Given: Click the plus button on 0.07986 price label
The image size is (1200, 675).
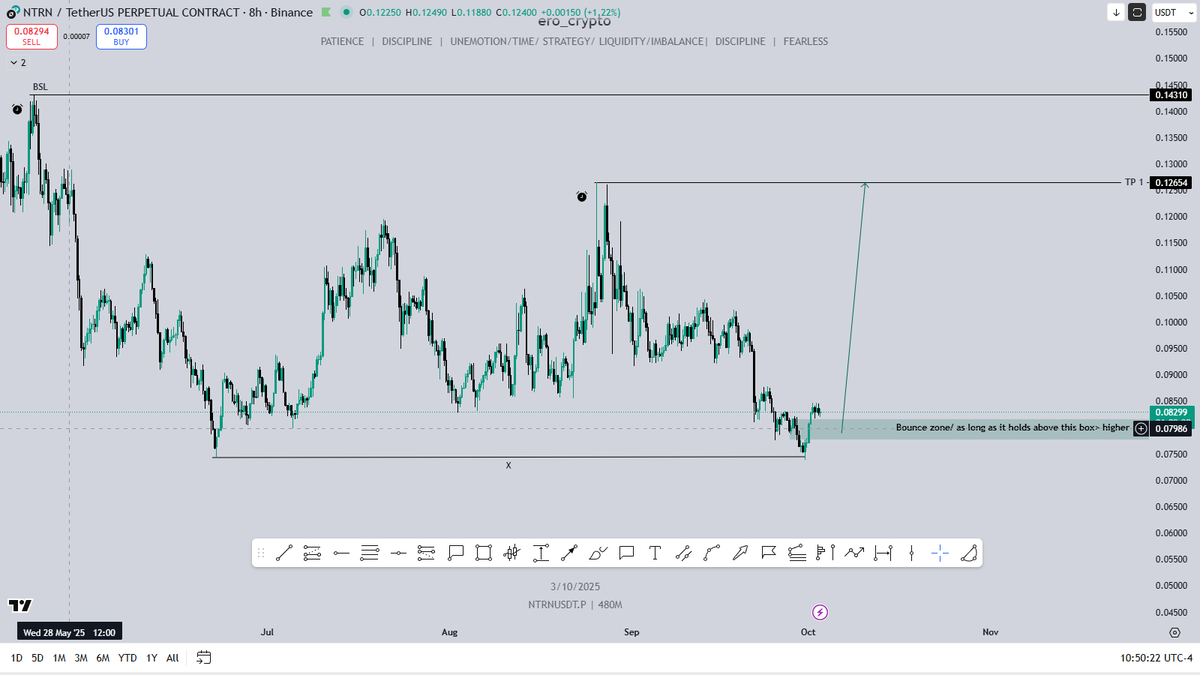Looking at the screenshot, I should pyautogui.click(x=1141, y=428).
